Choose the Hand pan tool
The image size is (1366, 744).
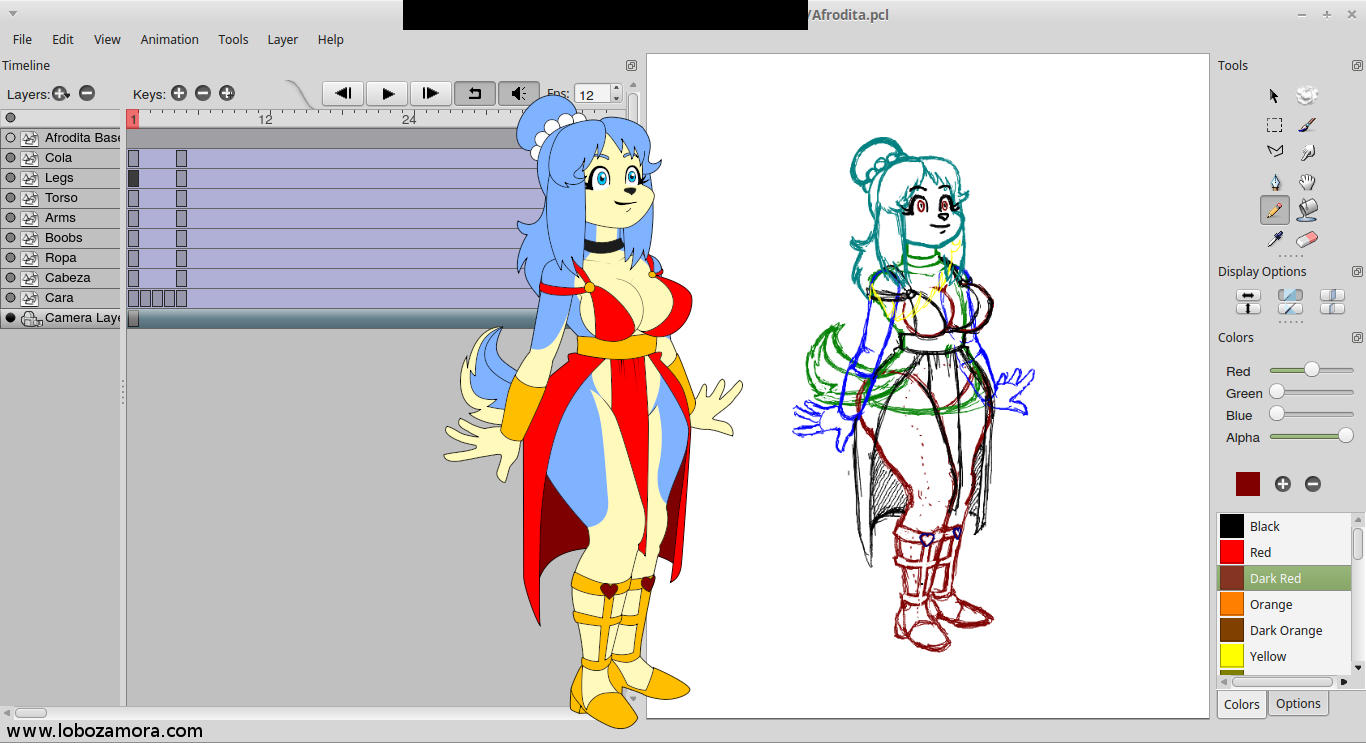coord(1306,182)
